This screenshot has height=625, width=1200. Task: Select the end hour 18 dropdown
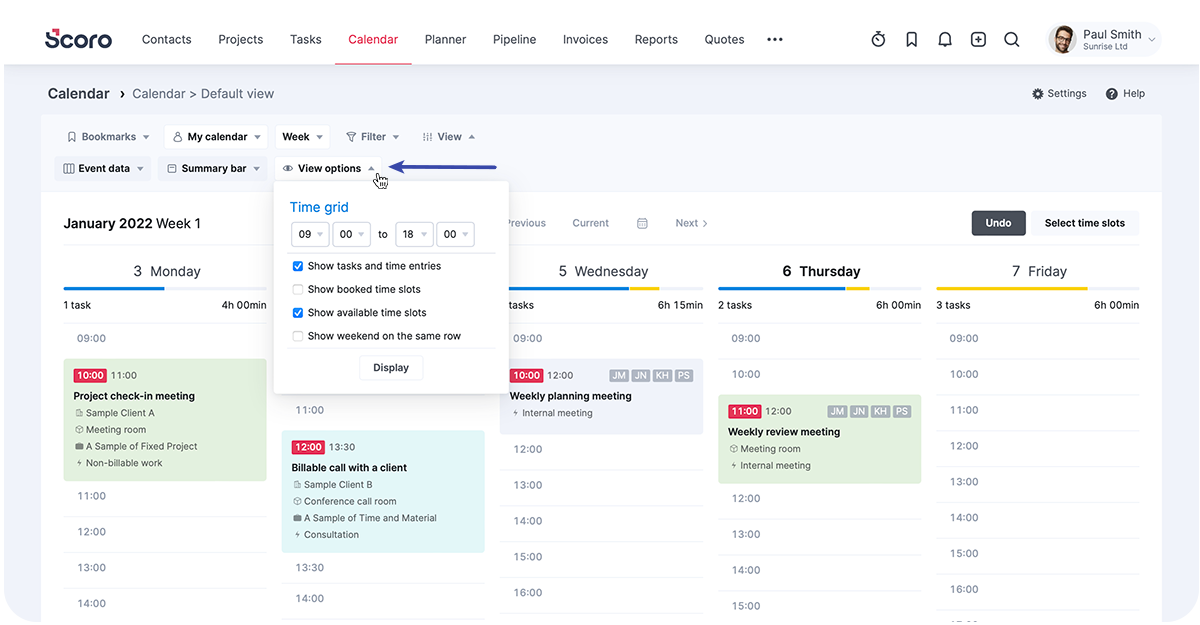[x=415, y=234]
